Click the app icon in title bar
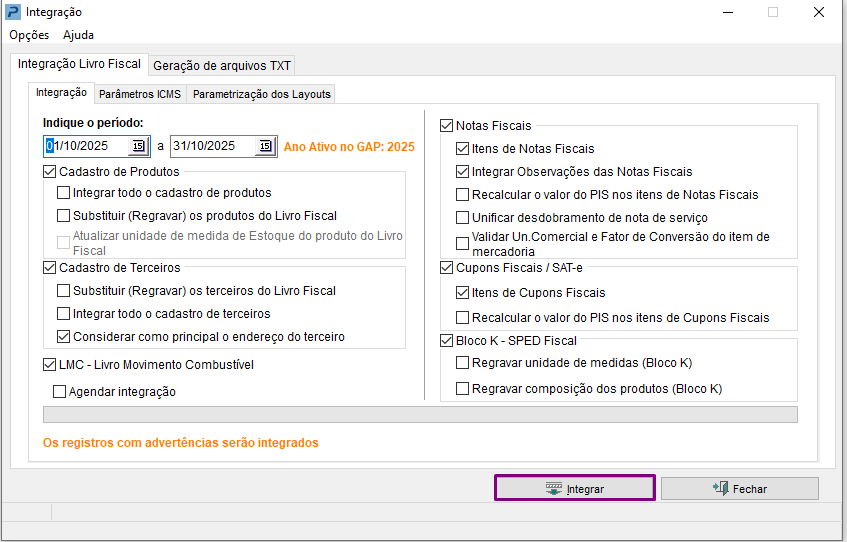 (x=12, y=12)
